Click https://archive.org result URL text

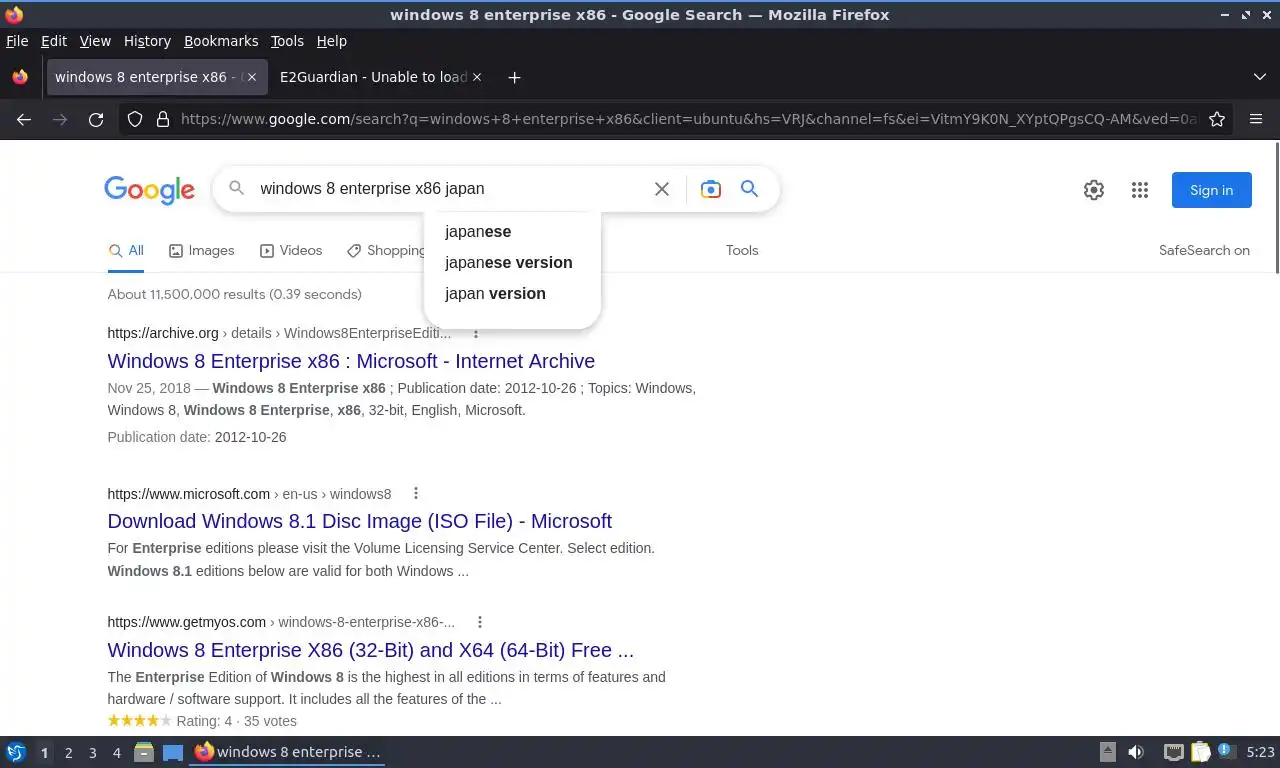(163, 333)
